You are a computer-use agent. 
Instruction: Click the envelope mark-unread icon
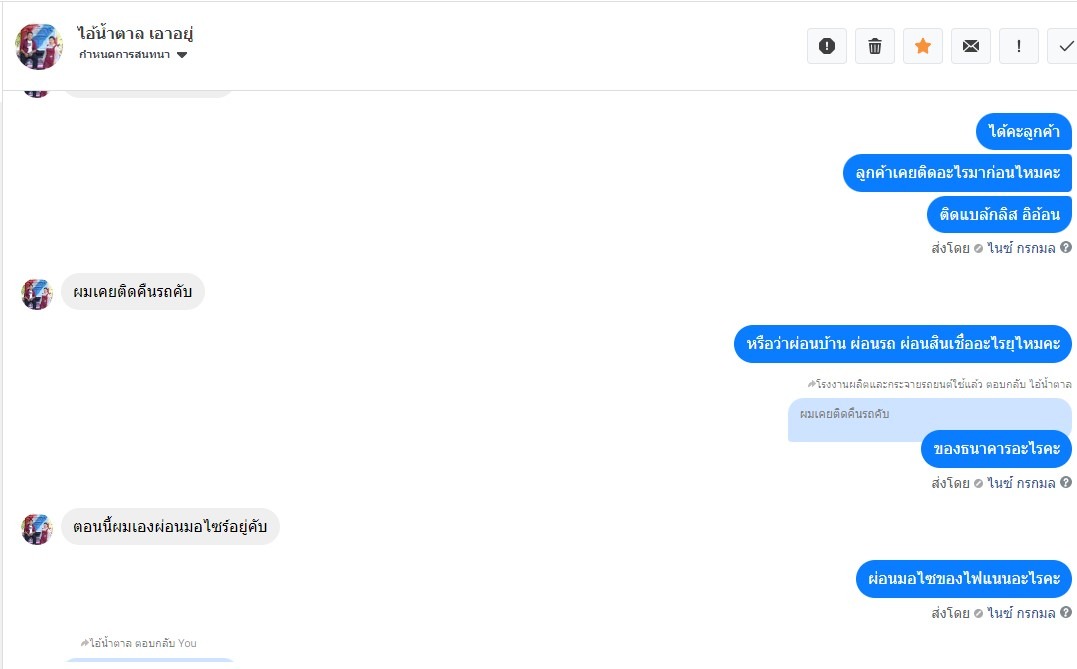pyautogui.click(x=971, y=46)
